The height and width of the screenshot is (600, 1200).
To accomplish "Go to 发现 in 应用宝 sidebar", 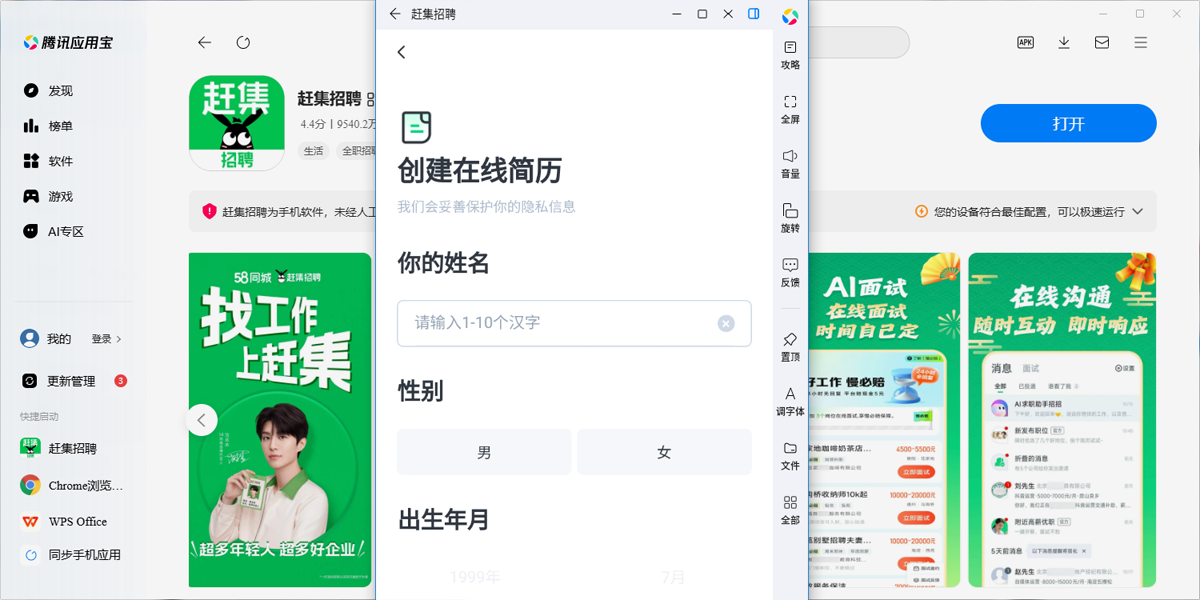I will pyautogui.click(x=48, y=91).
